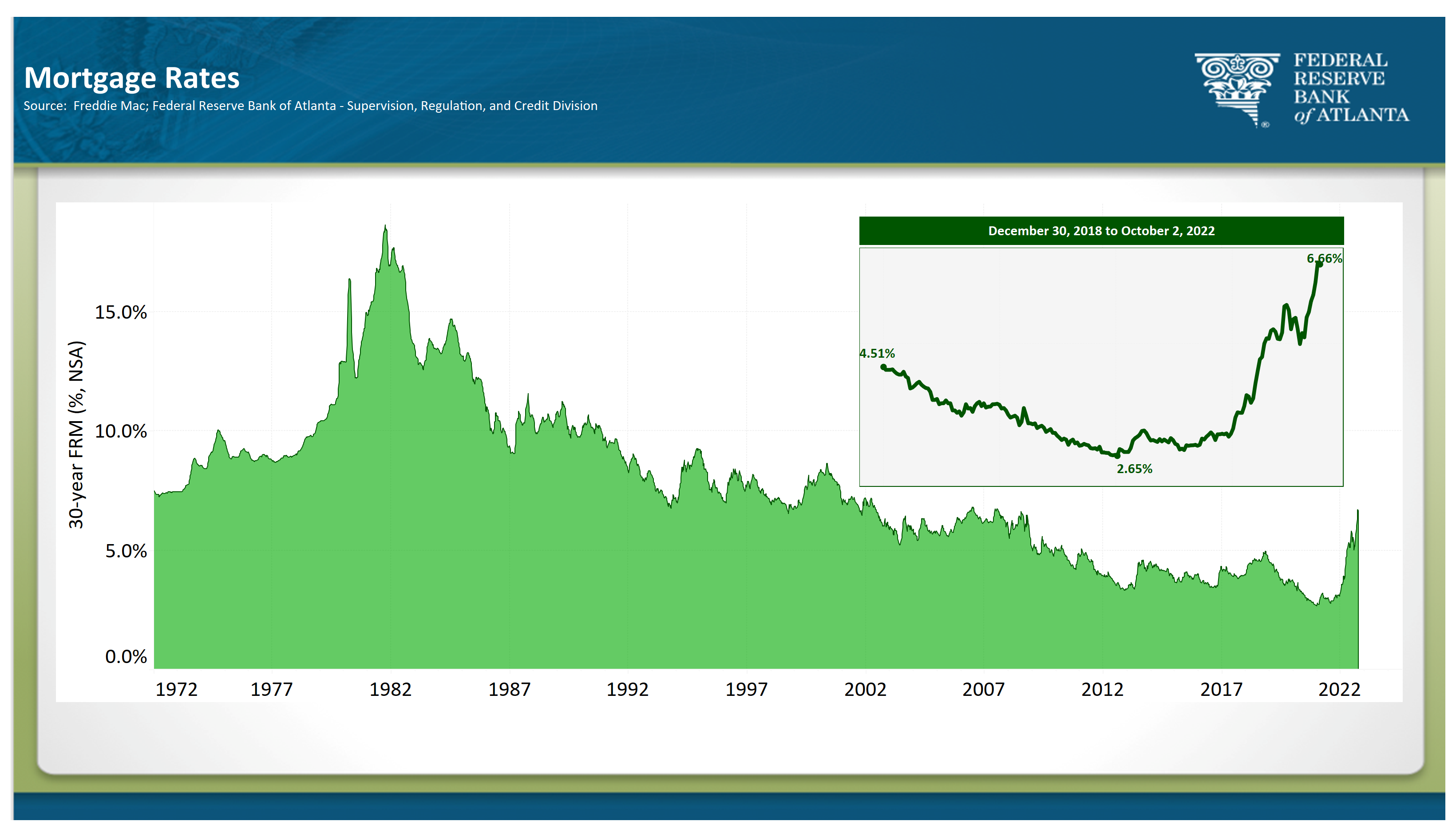Click the 1997 x-axis label
This screenshot has height=837, width=1456.
coord(746,689)
